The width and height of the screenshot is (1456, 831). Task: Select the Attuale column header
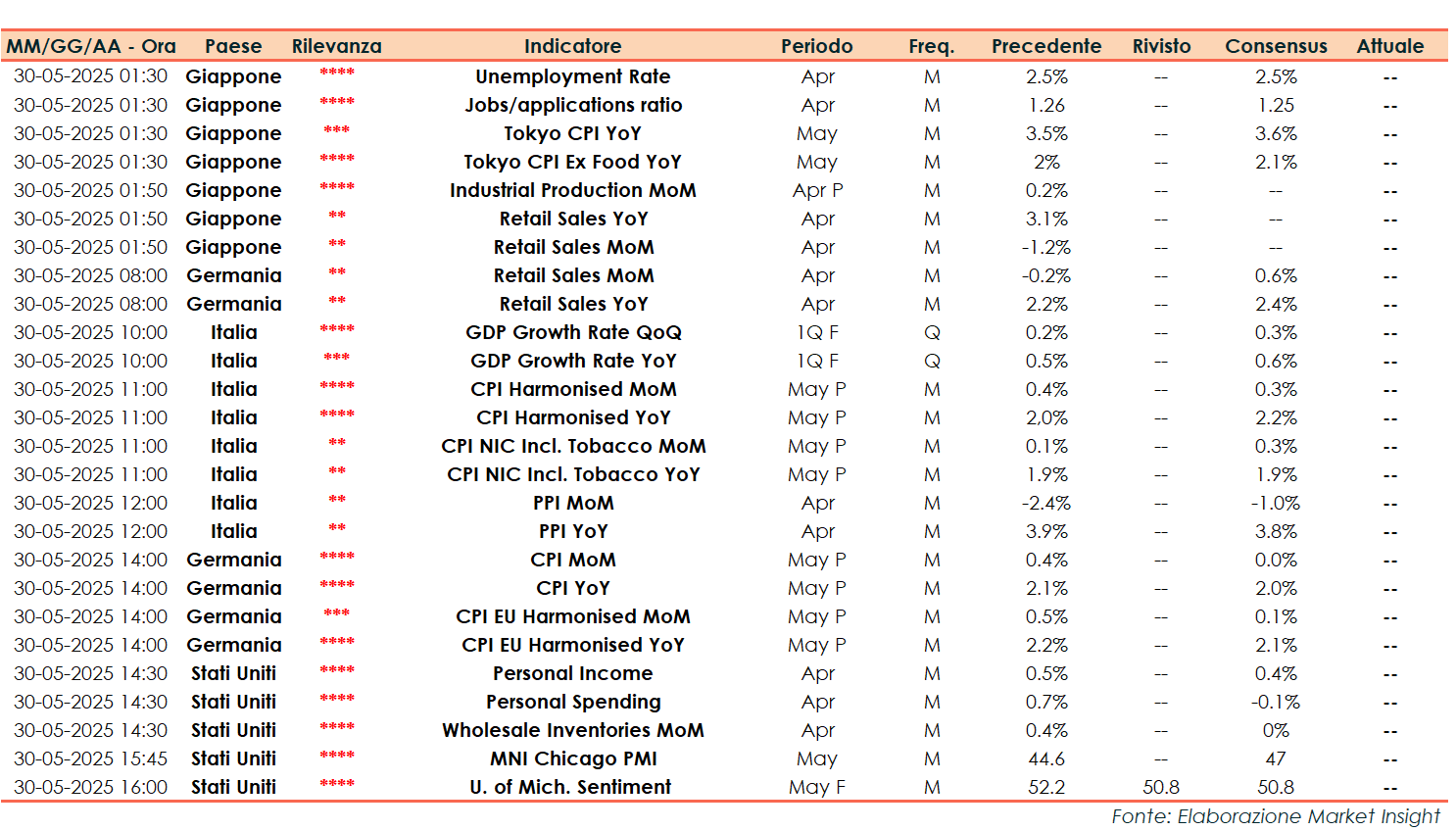pos(1389,46)
